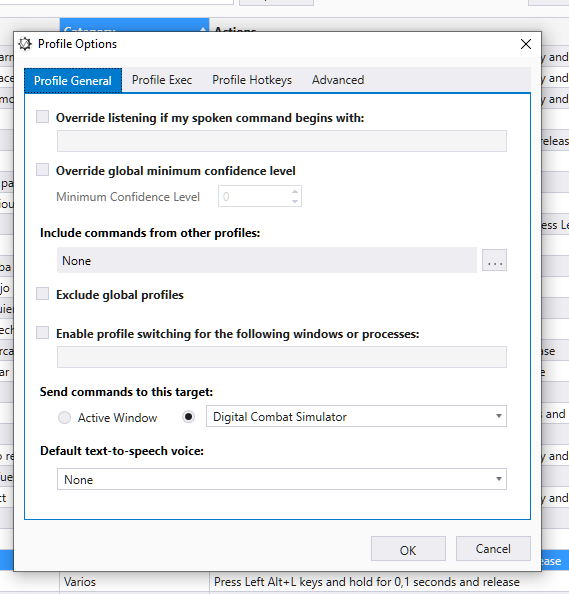Decrease Minimum Confidence Level with down arrow
Screen dimensions: 569x594
[x=295, y=201]
